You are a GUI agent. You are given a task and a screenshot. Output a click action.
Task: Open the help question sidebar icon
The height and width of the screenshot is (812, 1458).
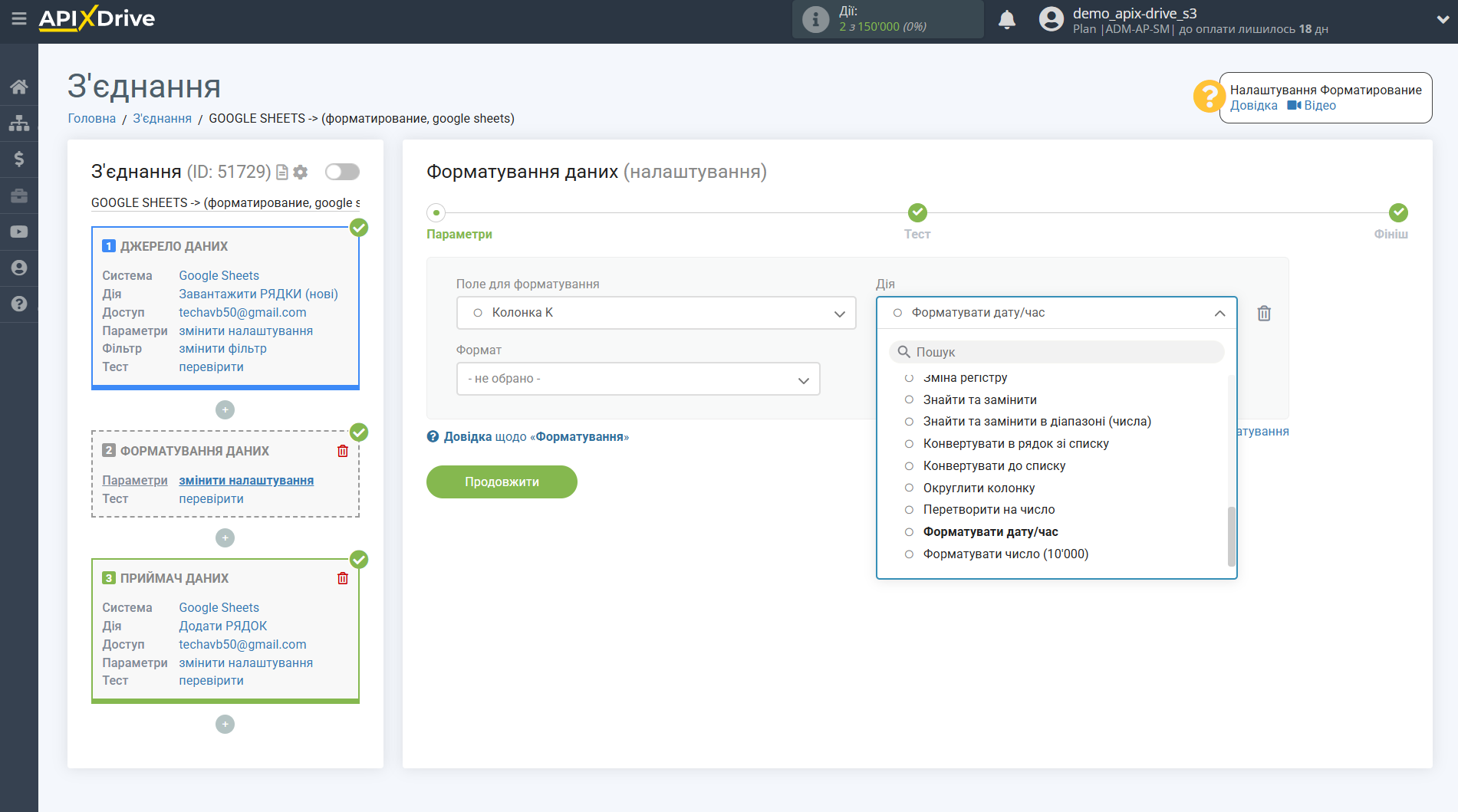click(x=19, y=304)
